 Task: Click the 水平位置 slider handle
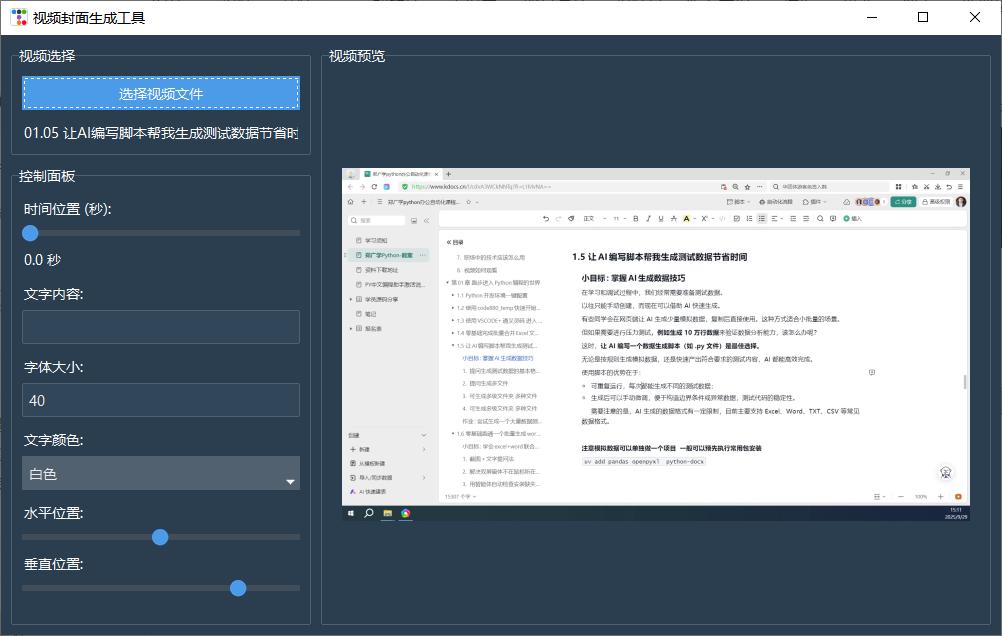[160, 537]
